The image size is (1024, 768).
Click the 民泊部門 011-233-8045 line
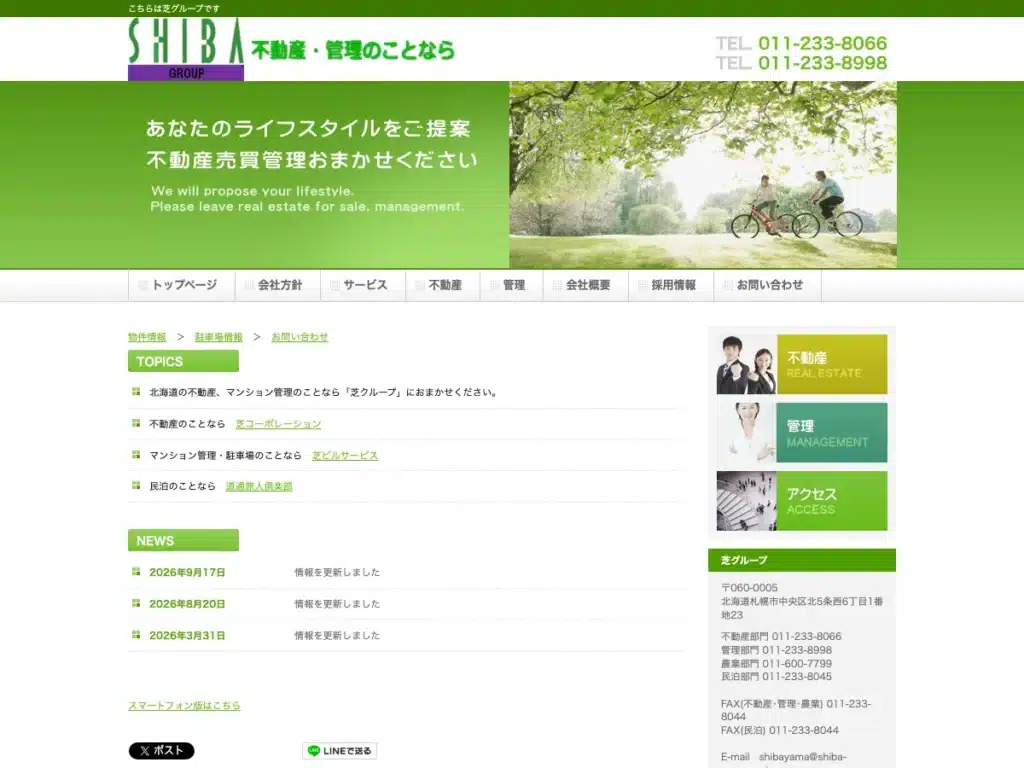pyautogui.click(x=776, y=677)
